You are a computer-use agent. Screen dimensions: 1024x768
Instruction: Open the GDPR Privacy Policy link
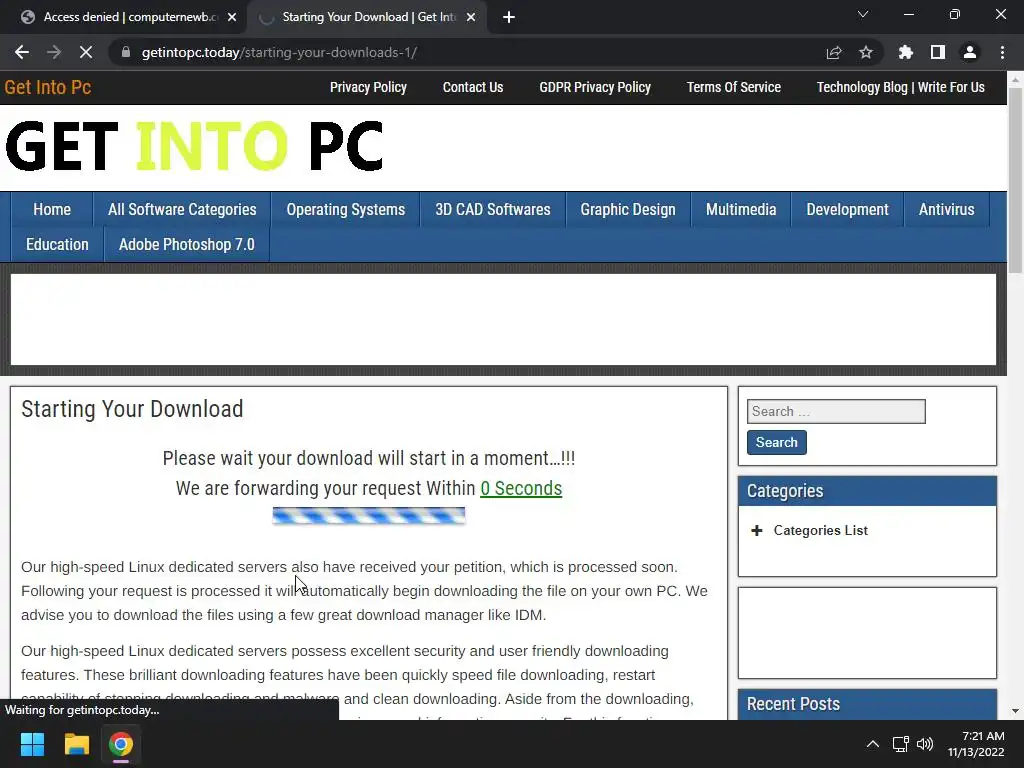(x=595, y=87)
